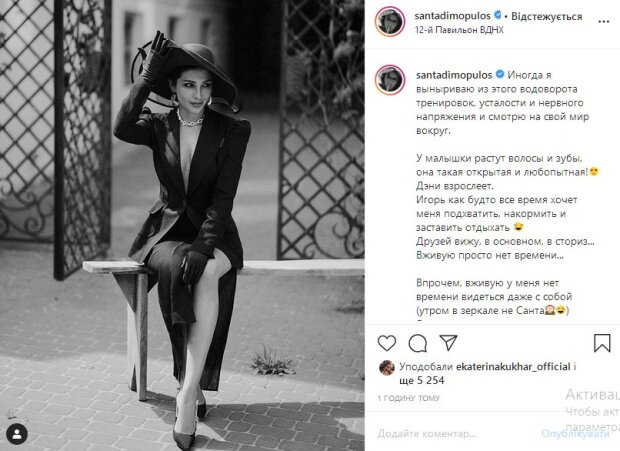The width and height of the screenshot is (620, 451).
Task: Open the 1 годину тому timestamp
Action: click(408, 398)
